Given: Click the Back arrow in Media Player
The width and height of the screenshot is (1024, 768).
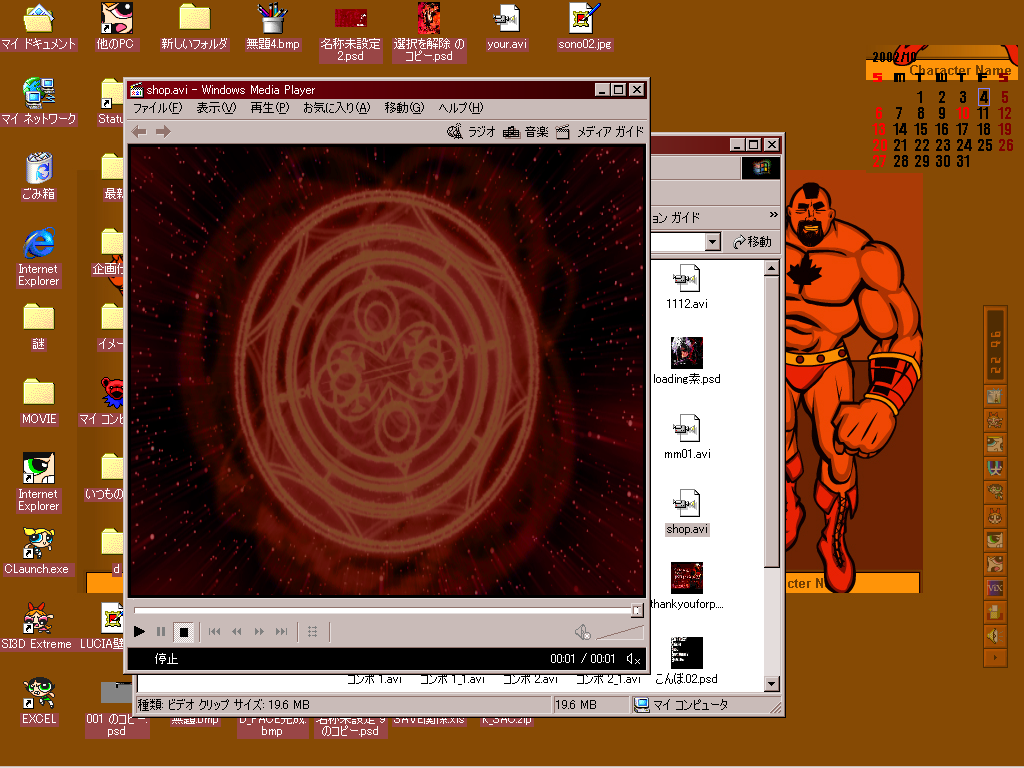Looking at the screenshot, I should (139, 132).
